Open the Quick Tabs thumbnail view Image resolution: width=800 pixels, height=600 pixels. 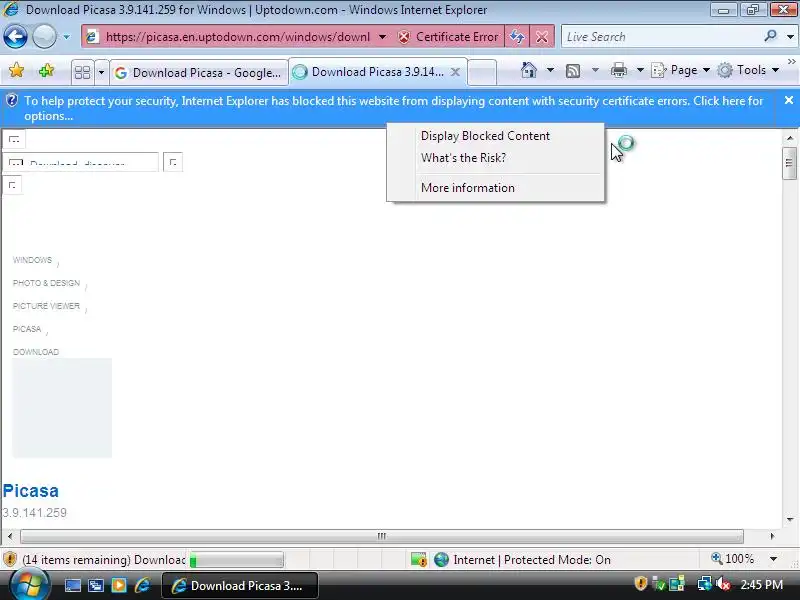pos(82,72)
